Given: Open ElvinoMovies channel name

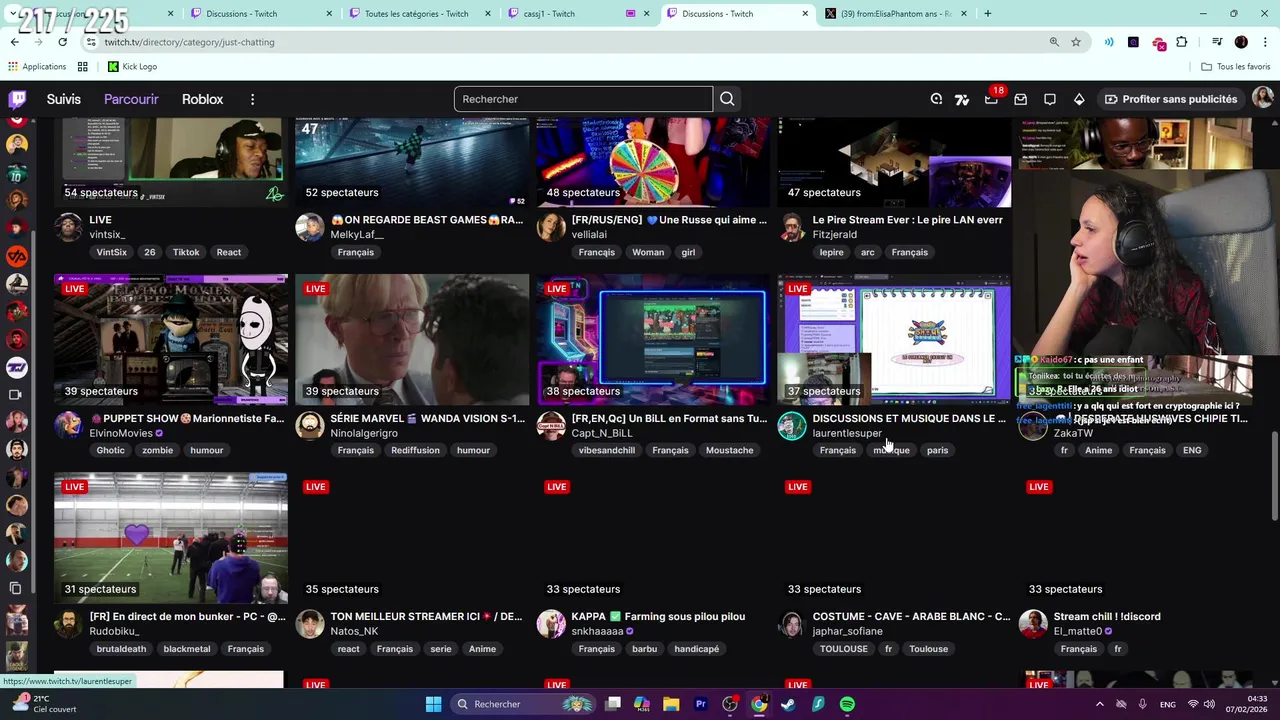Looking at the screenshot, I should coord(121,433).
